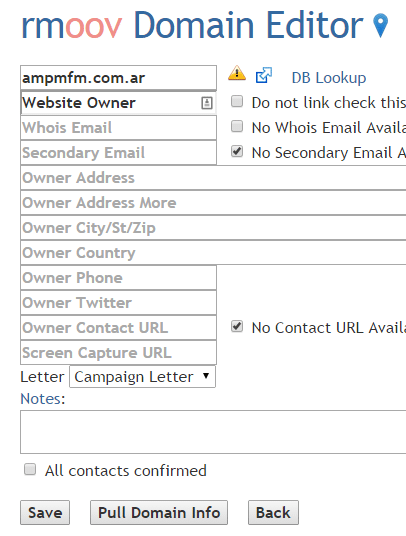Click the Back button
The width and height of the screenshot is (406, 536).
pyautogui.click(x=273, y=512)
